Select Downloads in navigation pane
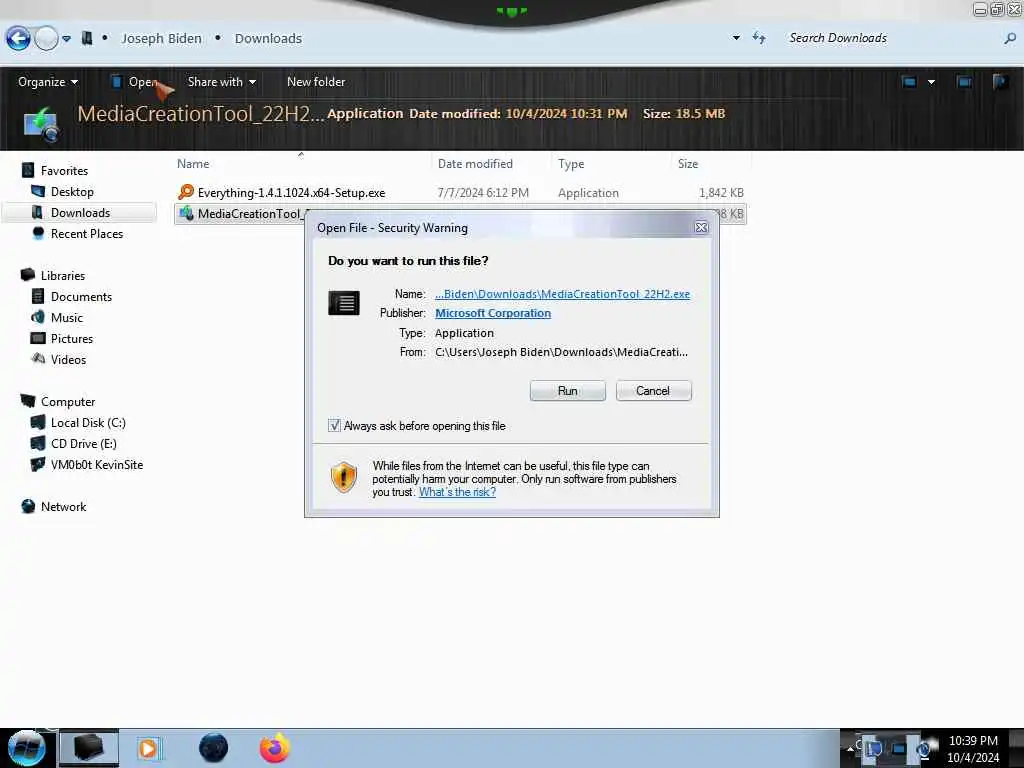The height and width of the screenshot is (768, 1024). pos(80,212)
